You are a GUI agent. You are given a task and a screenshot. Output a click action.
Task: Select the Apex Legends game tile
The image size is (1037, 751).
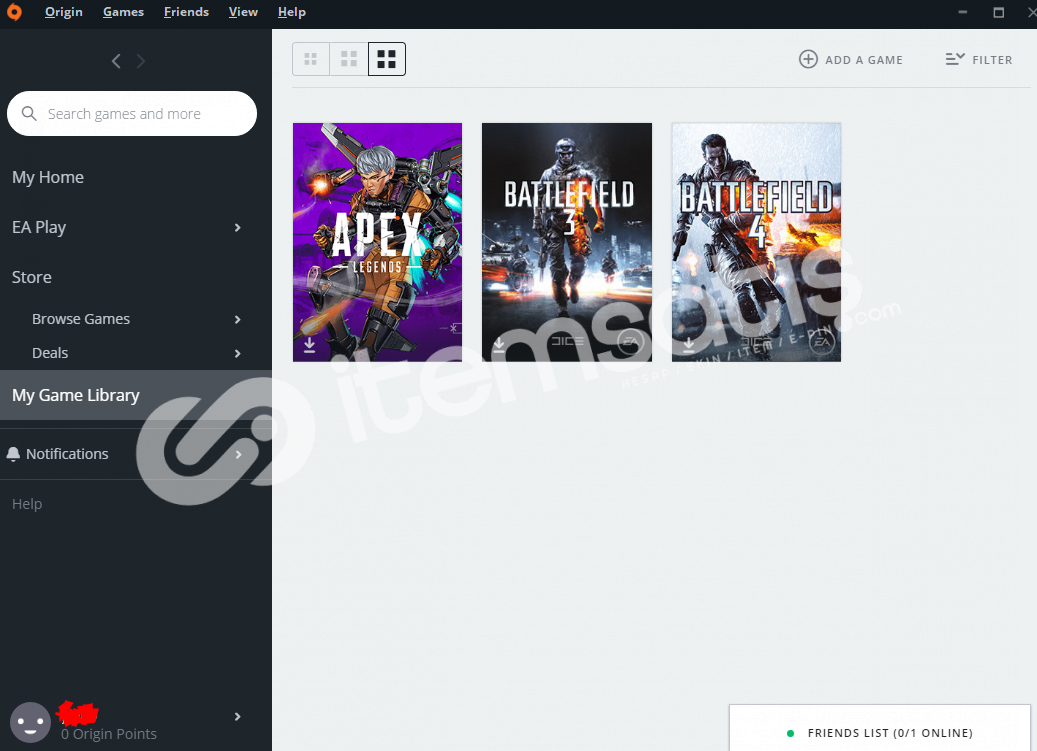[x=378, y=242]
